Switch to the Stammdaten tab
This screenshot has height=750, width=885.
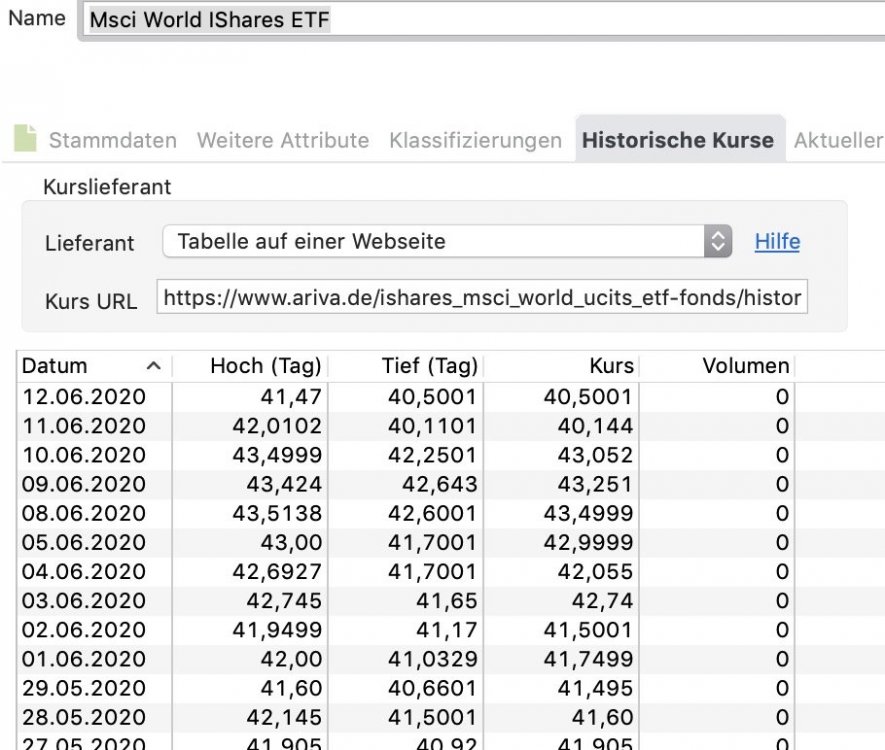point(113,140)
